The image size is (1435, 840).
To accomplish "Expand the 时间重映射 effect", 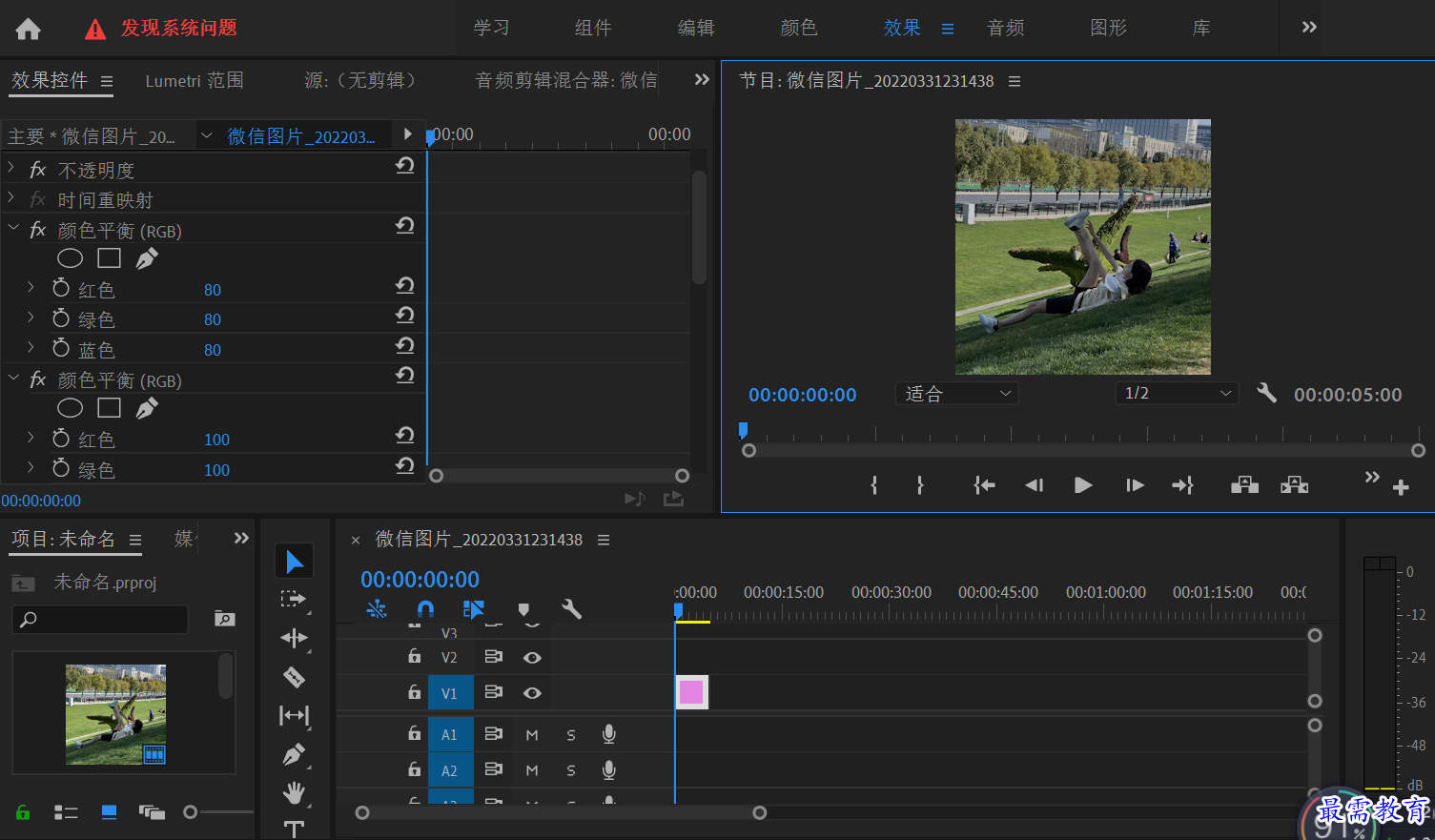I will 11,198.
